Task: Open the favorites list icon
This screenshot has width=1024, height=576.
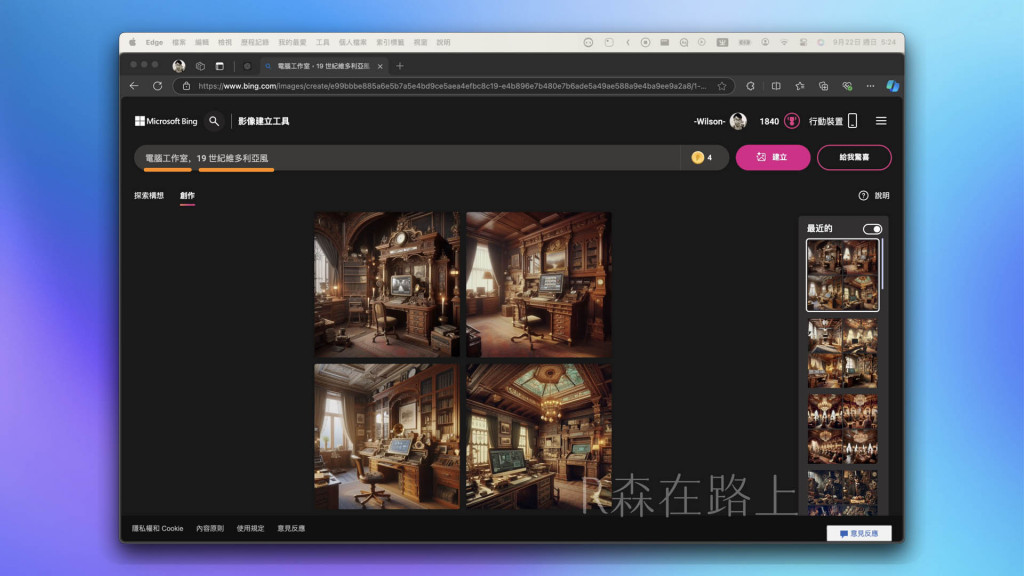Action: (800, 86)
